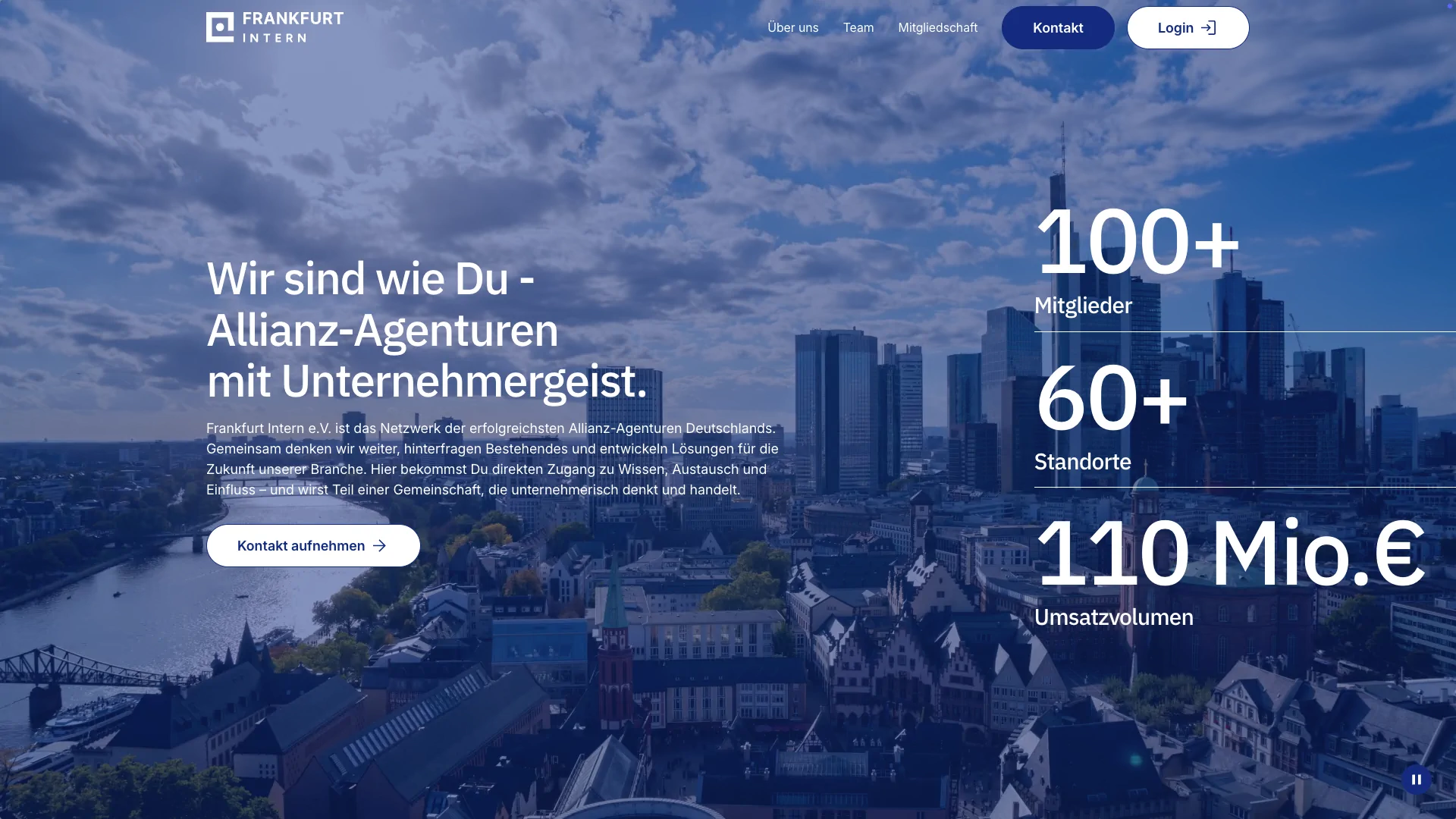The height and width of the screenshot is (819, 1456).
Task: Click the hero headline 'Wir sind wie Du'
Action: (x=427, y=329)
